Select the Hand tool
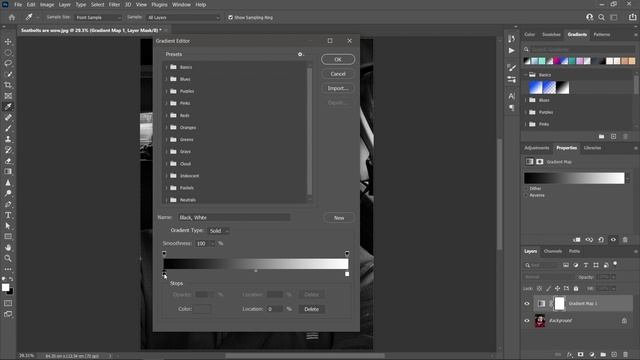640x360 pixels. click(8, 247)
